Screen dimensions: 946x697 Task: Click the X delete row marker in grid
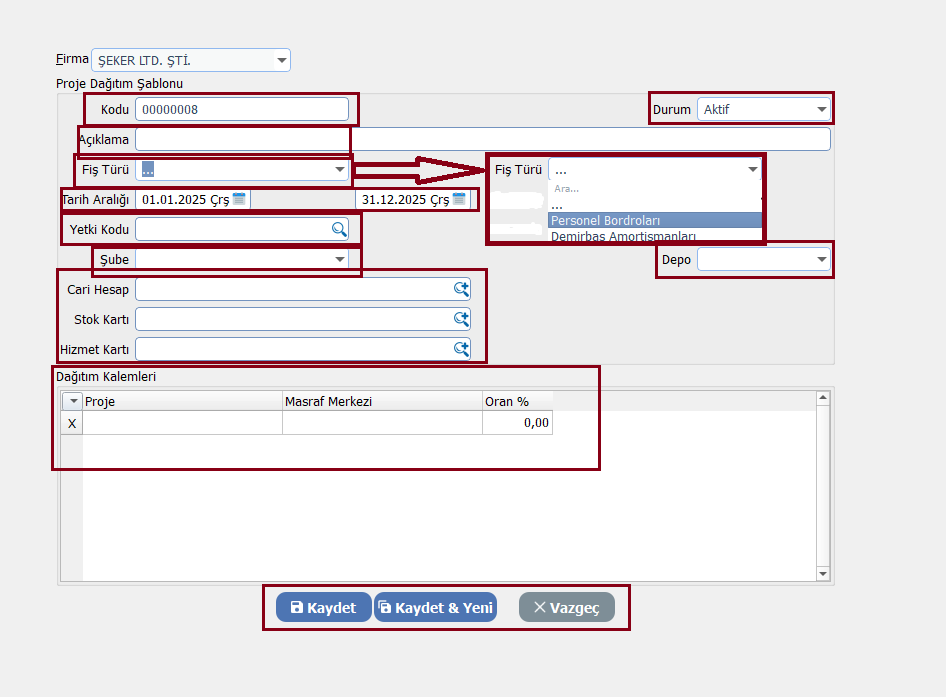(x=71, y=424)
